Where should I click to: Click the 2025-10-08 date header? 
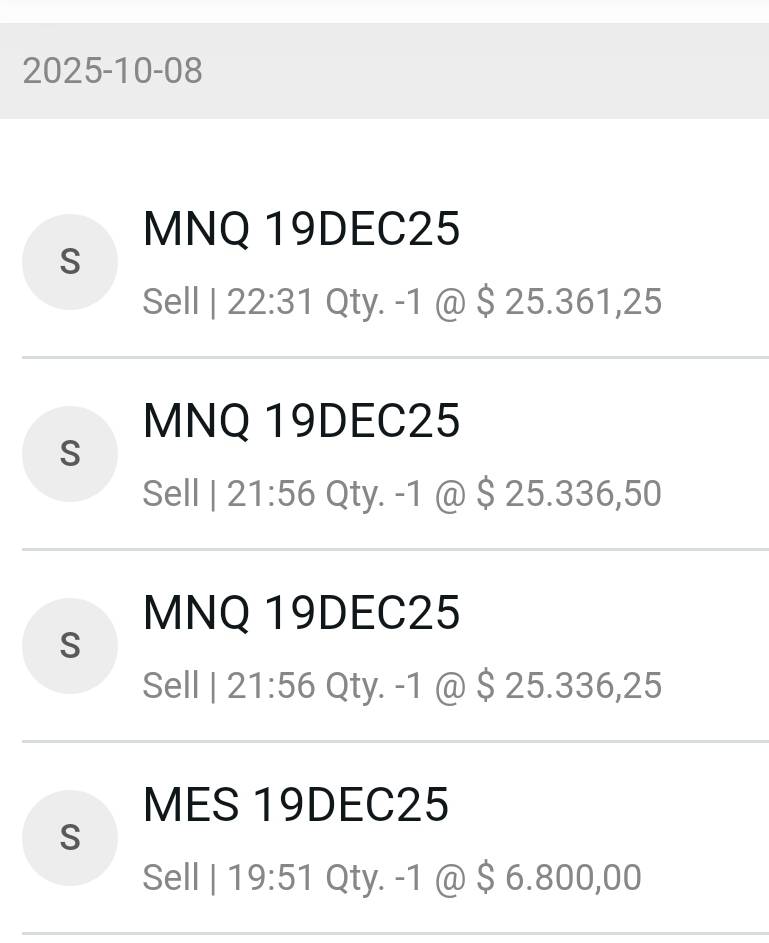[112, 71]
